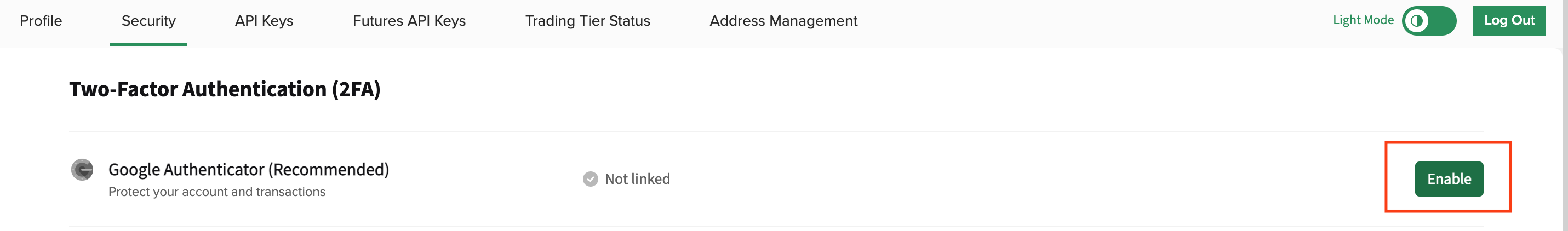Click the red highlight frame's border
Screen dimensions: 1568x231
[1447, 143]
